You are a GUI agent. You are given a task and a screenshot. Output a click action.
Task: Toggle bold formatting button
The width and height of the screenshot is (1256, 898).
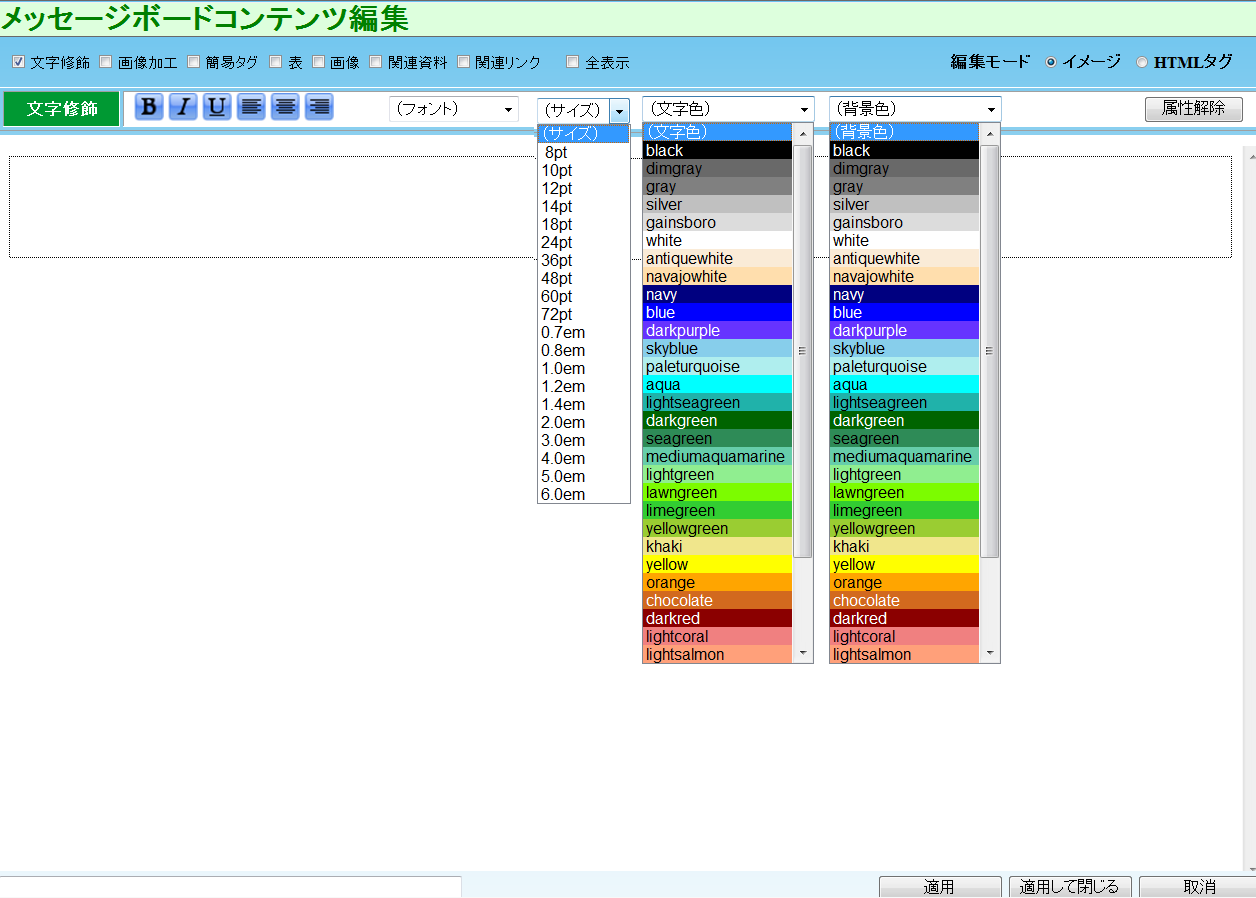[149, 107]
